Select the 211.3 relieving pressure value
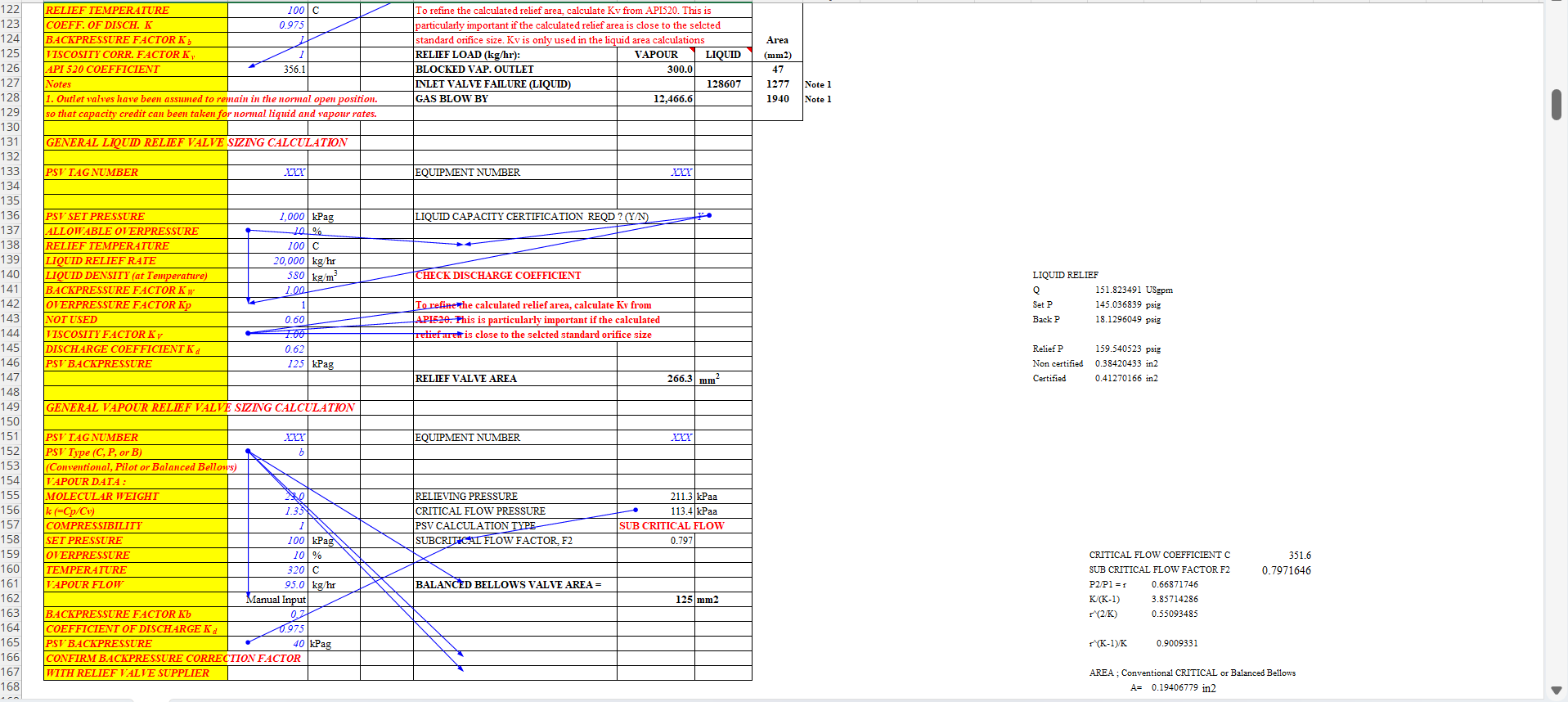Image resolution: width=1568 pixels, height=702 pixels. tap(656, 497)
